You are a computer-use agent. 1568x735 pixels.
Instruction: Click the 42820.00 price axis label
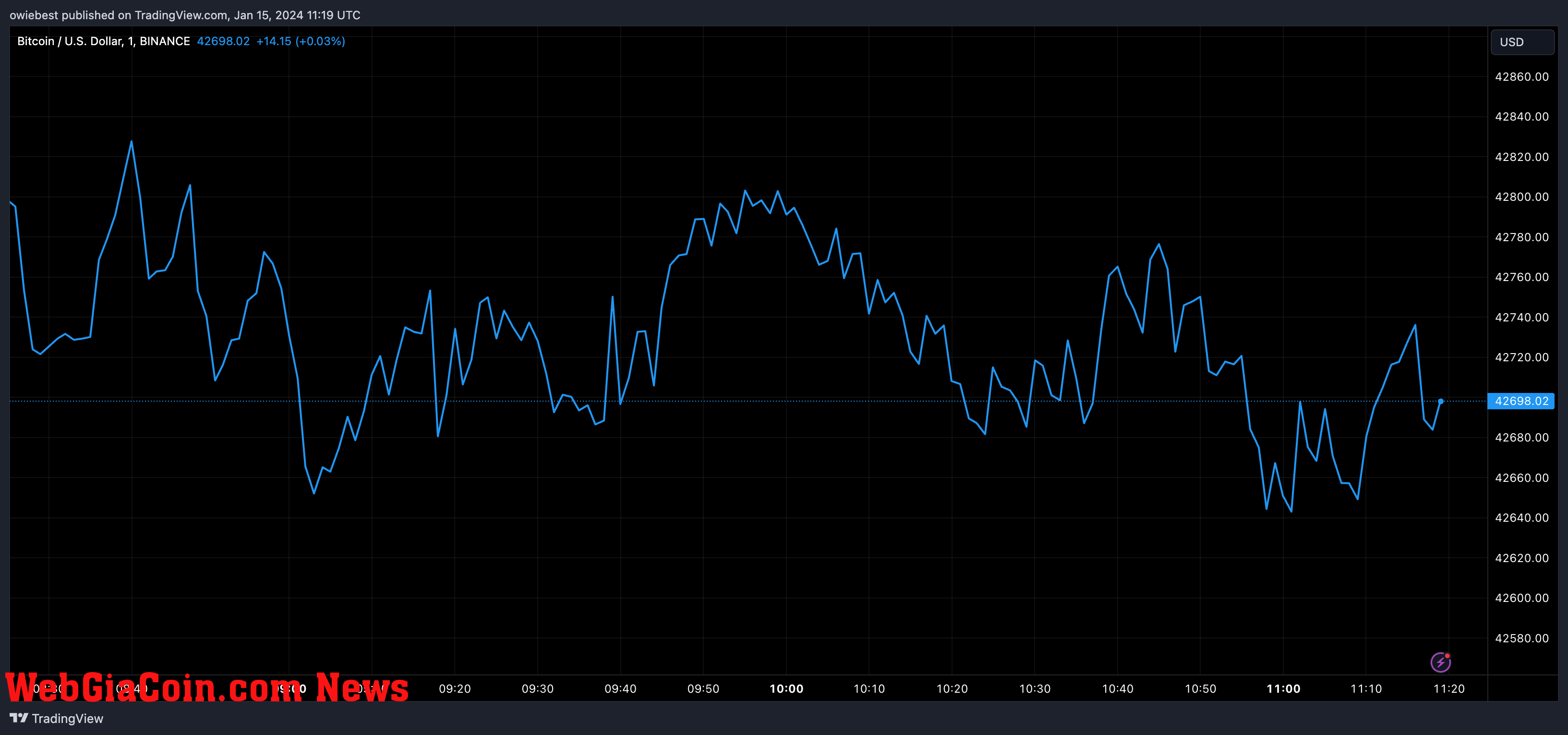1522,157
